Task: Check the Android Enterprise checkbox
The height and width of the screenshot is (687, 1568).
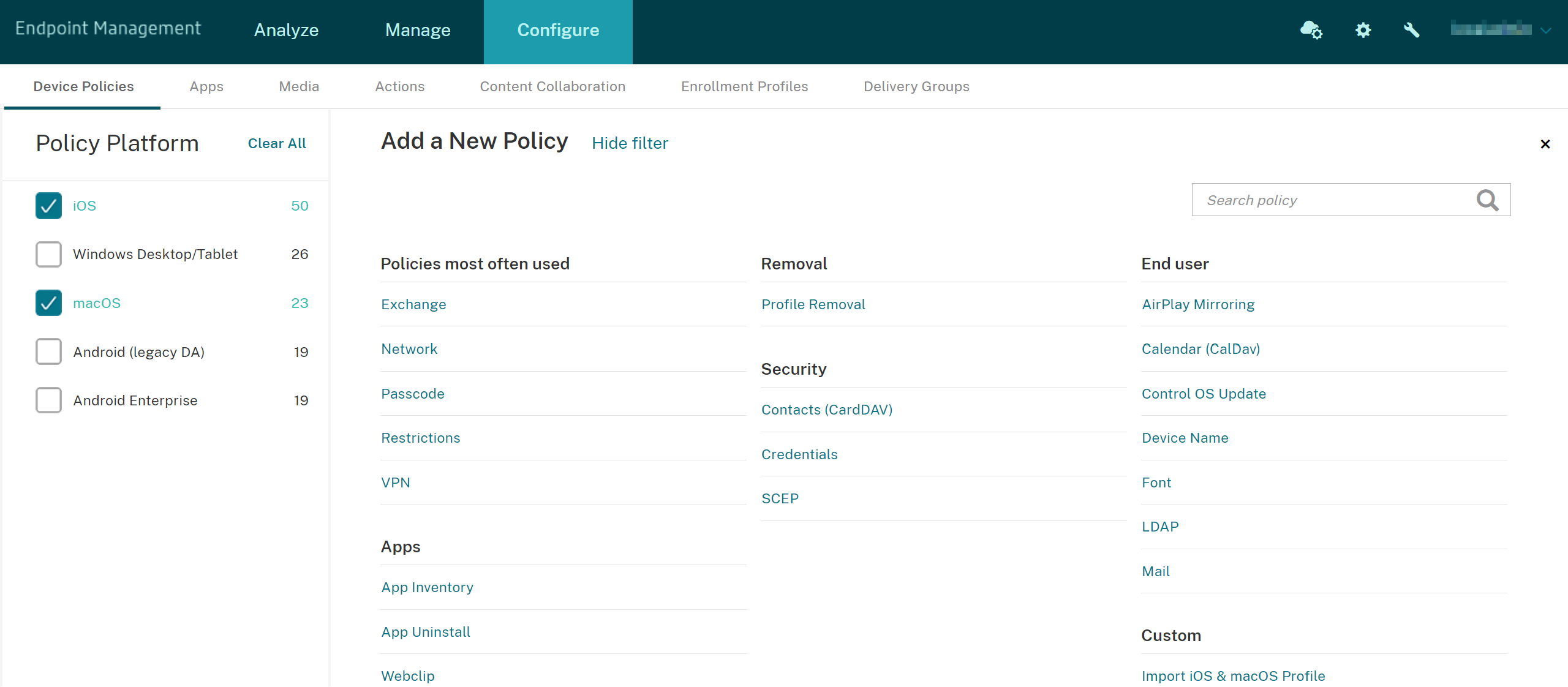Action: (x=48, y=400)
